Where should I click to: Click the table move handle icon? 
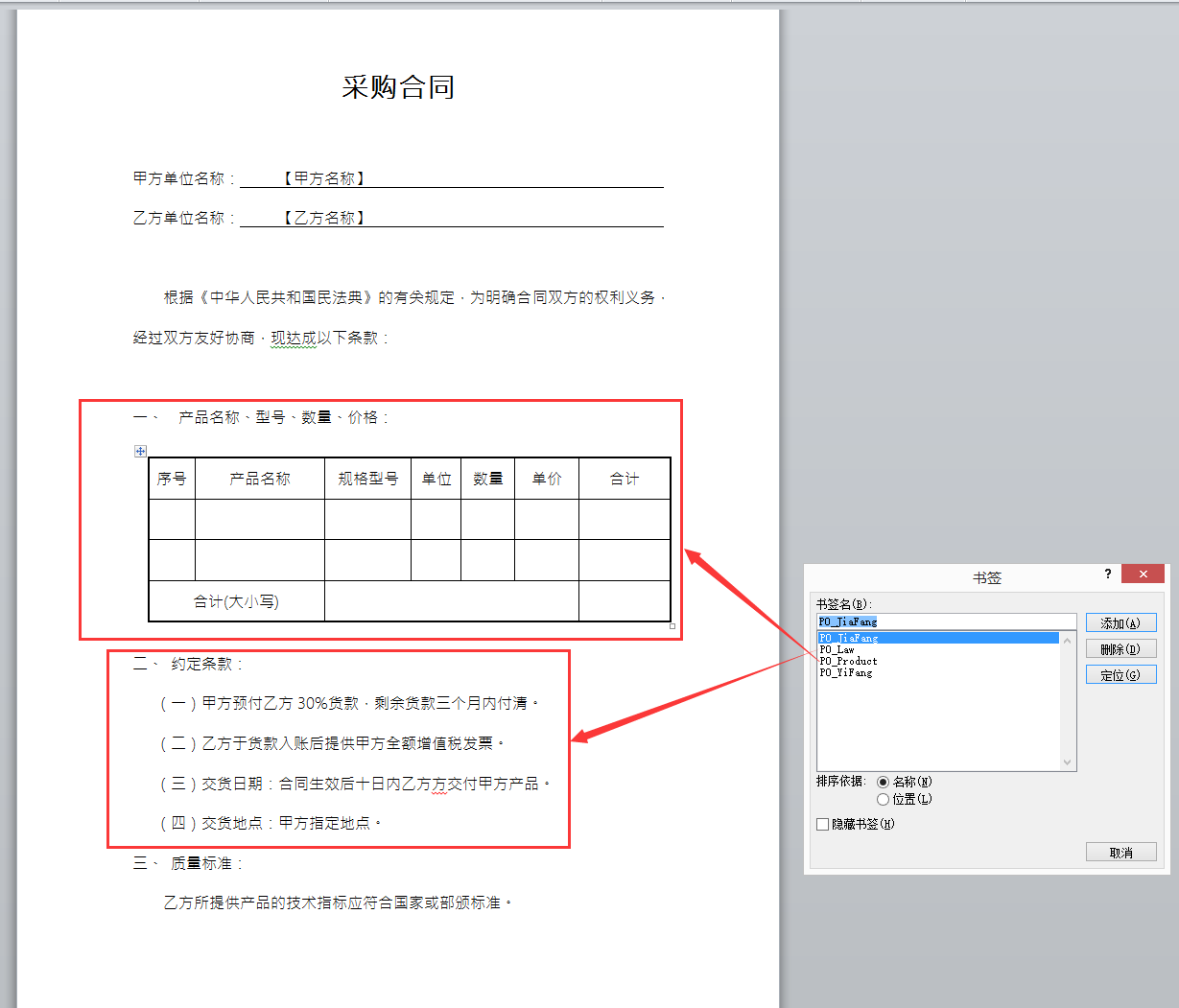click(140, 451)
